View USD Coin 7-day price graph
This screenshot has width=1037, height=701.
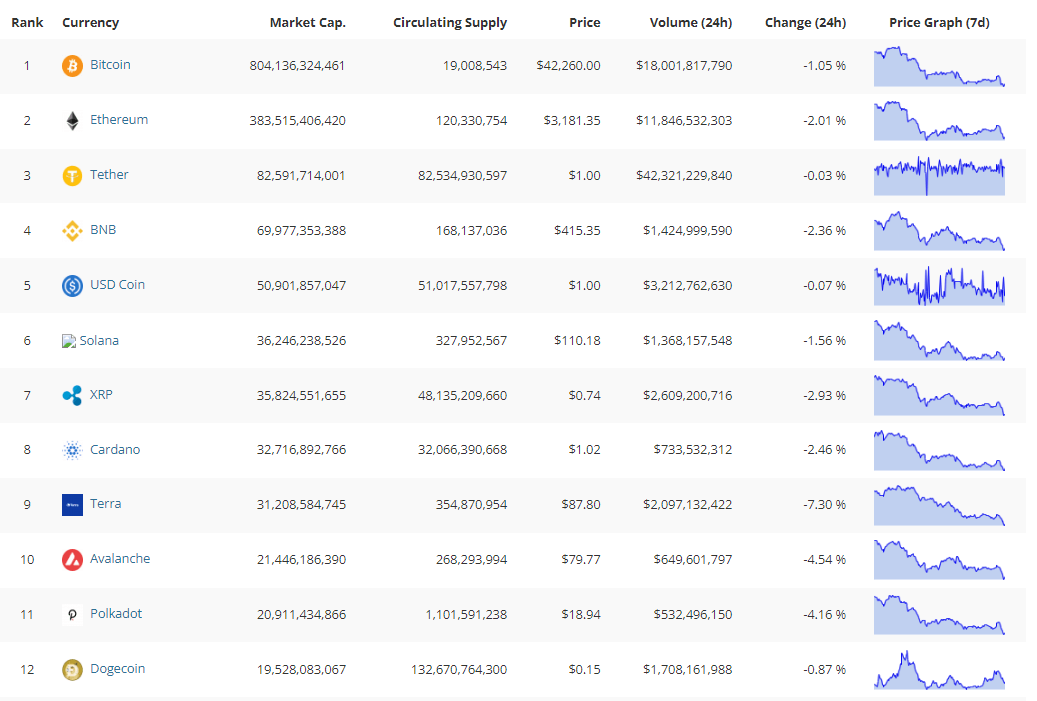[x=939, y=286]
